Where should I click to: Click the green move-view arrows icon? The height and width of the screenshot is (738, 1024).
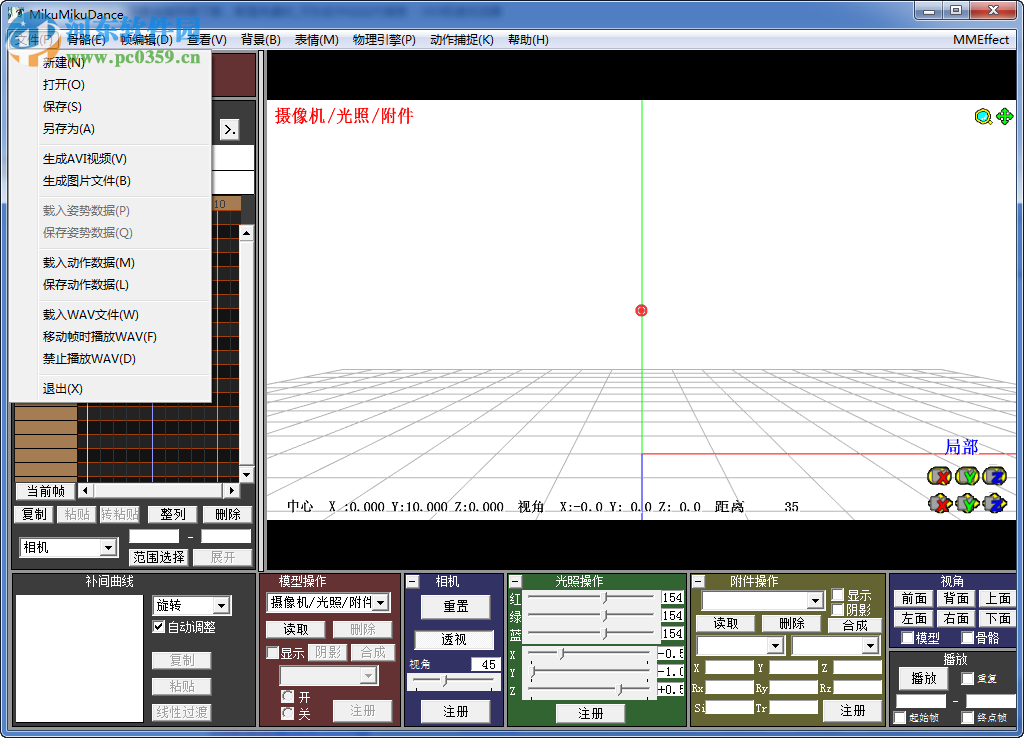tap(1004, 117)
